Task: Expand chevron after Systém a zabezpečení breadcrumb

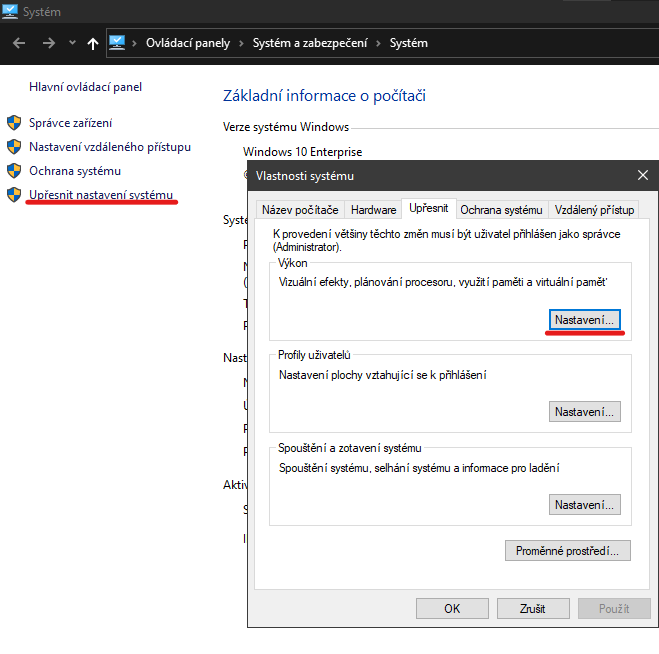Action: [x=379, y=43]
